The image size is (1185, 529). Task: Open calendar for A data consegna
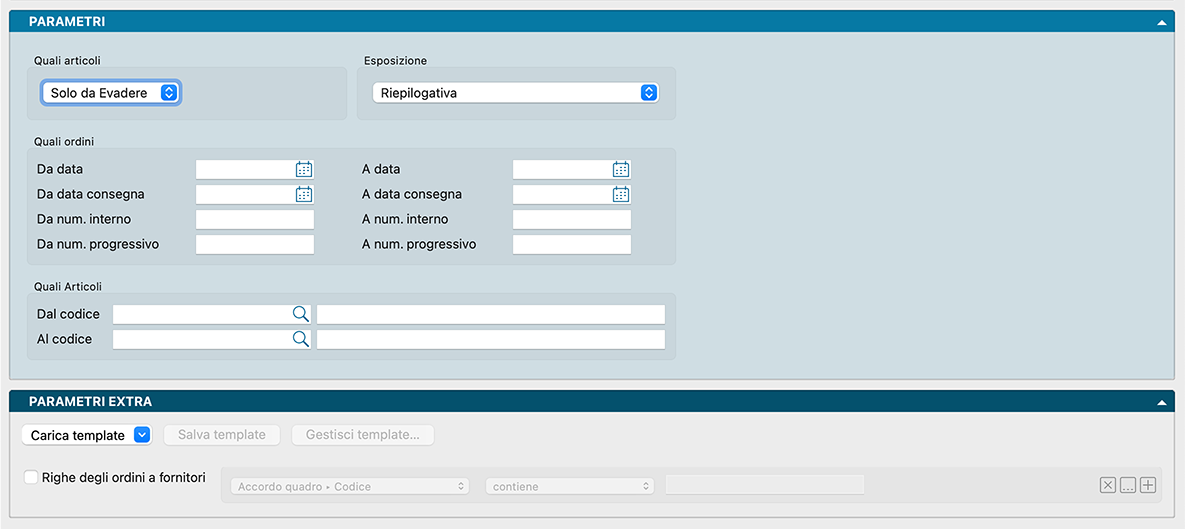point(621,194)
